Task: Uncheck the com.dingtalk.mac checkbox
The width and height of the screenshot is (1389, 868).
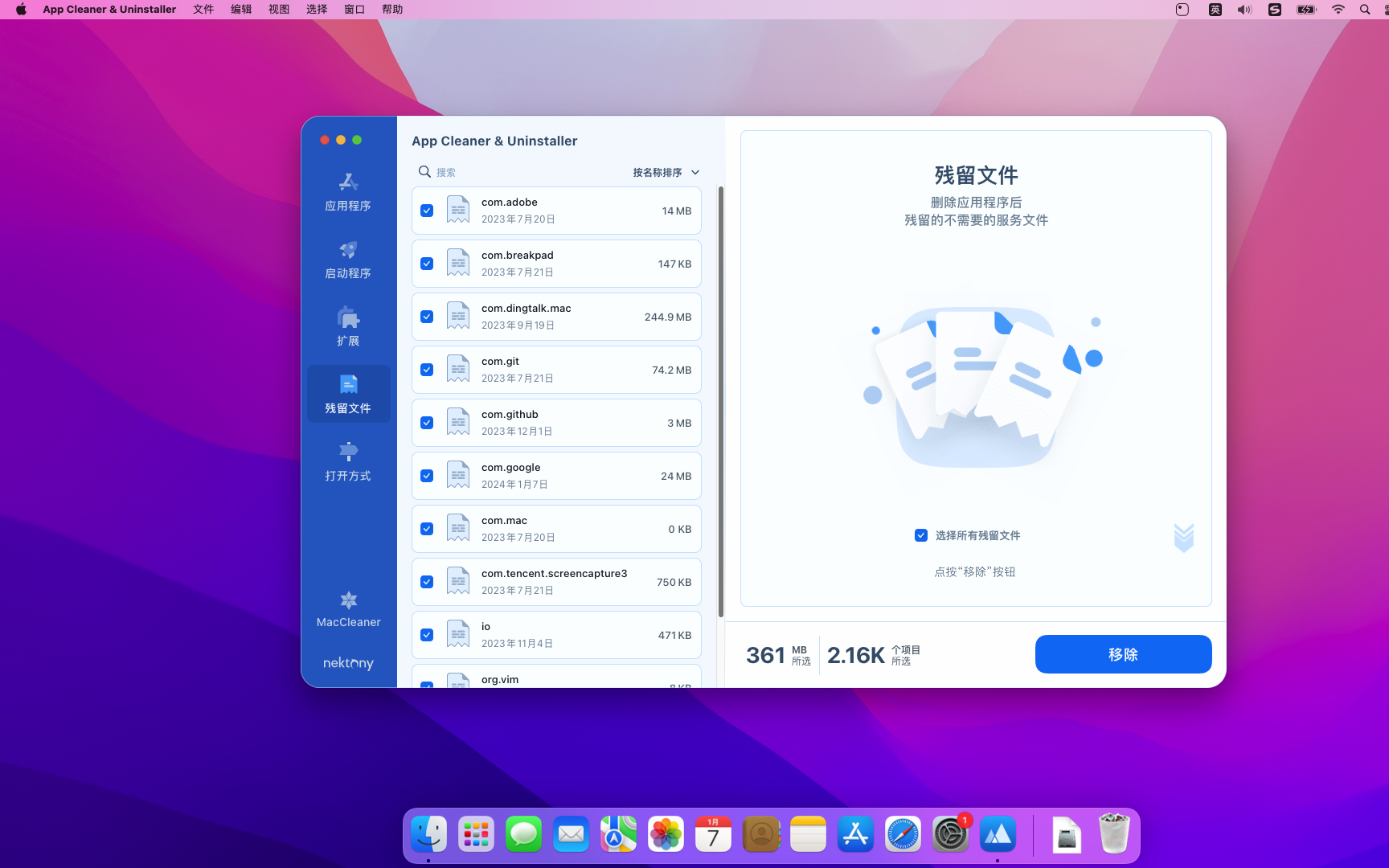Action: 427,317
